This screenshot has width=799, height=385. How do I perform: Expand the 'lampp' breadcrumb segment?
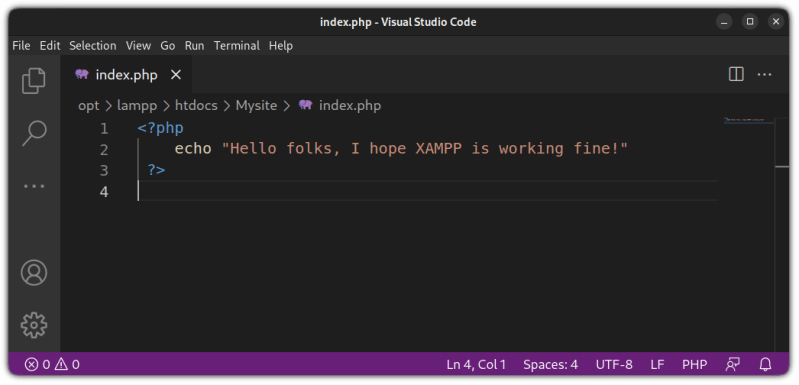(x=137, y=105)
